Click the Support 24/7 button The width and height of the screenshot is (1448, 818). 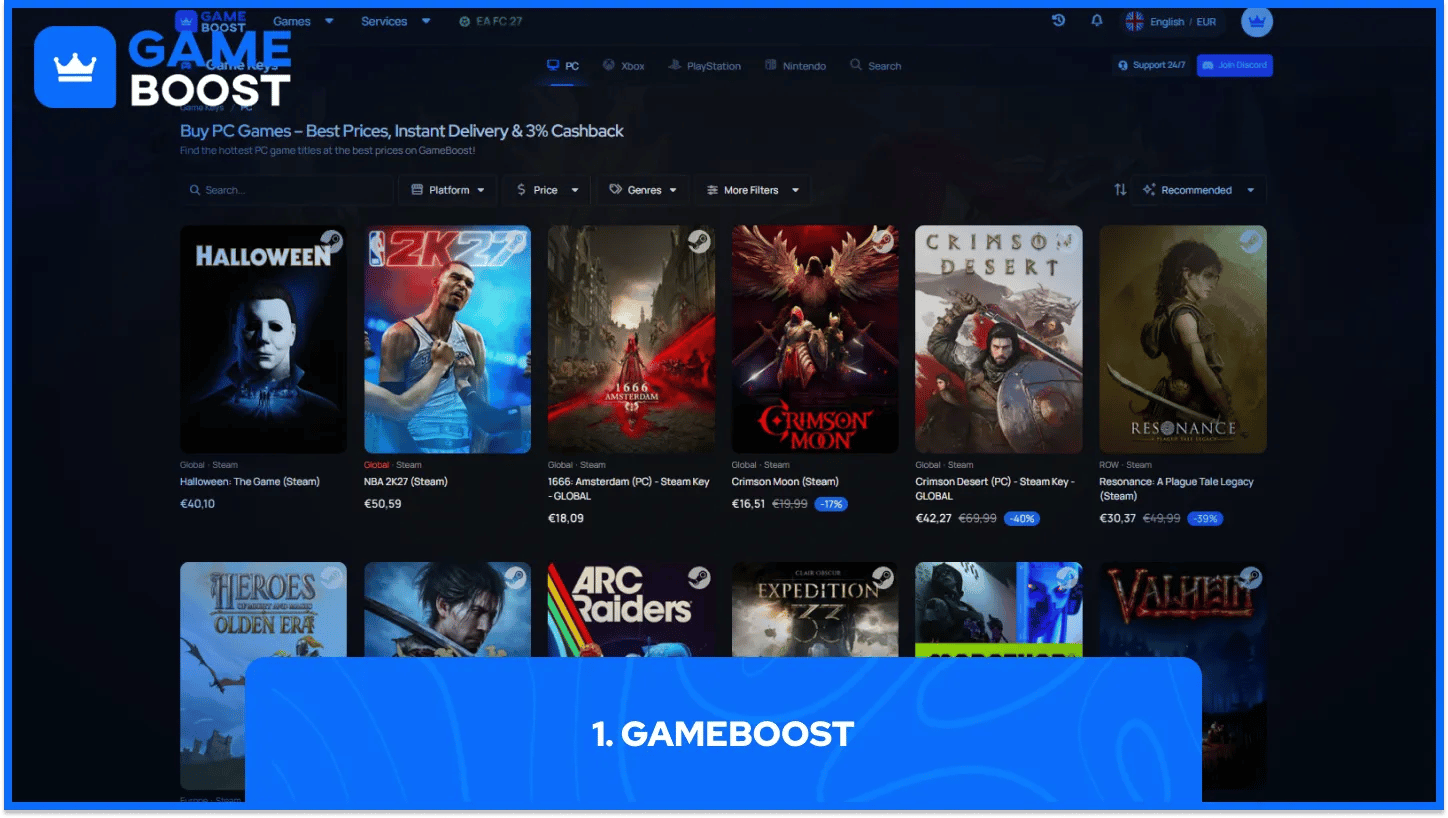[x=1152, y=65]
